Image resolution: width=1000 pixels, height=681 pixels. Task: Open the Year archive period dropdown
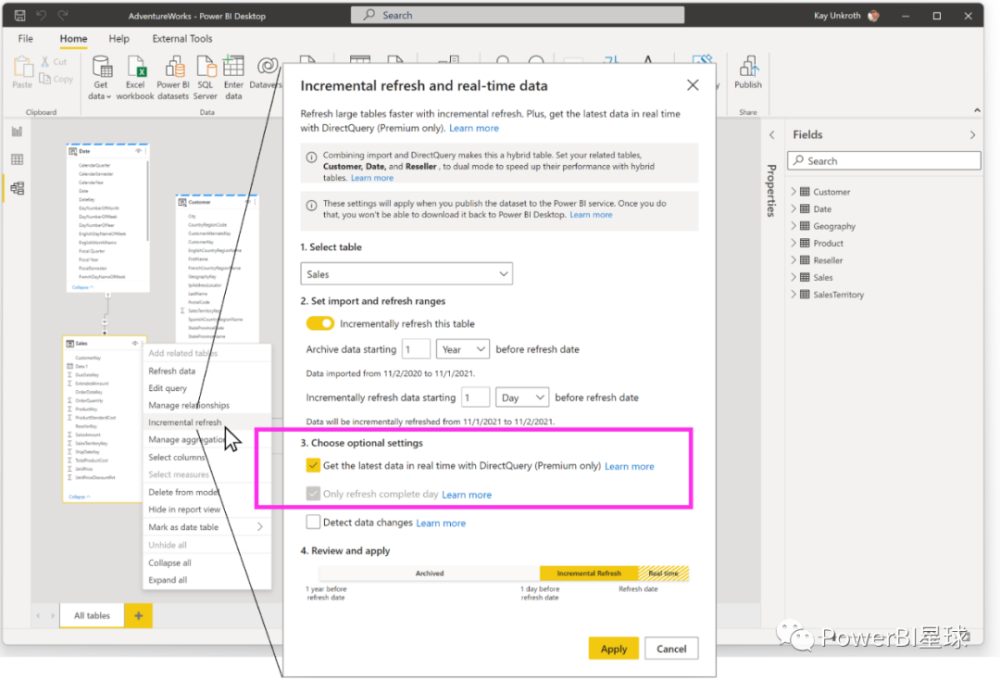coord(462,349)
